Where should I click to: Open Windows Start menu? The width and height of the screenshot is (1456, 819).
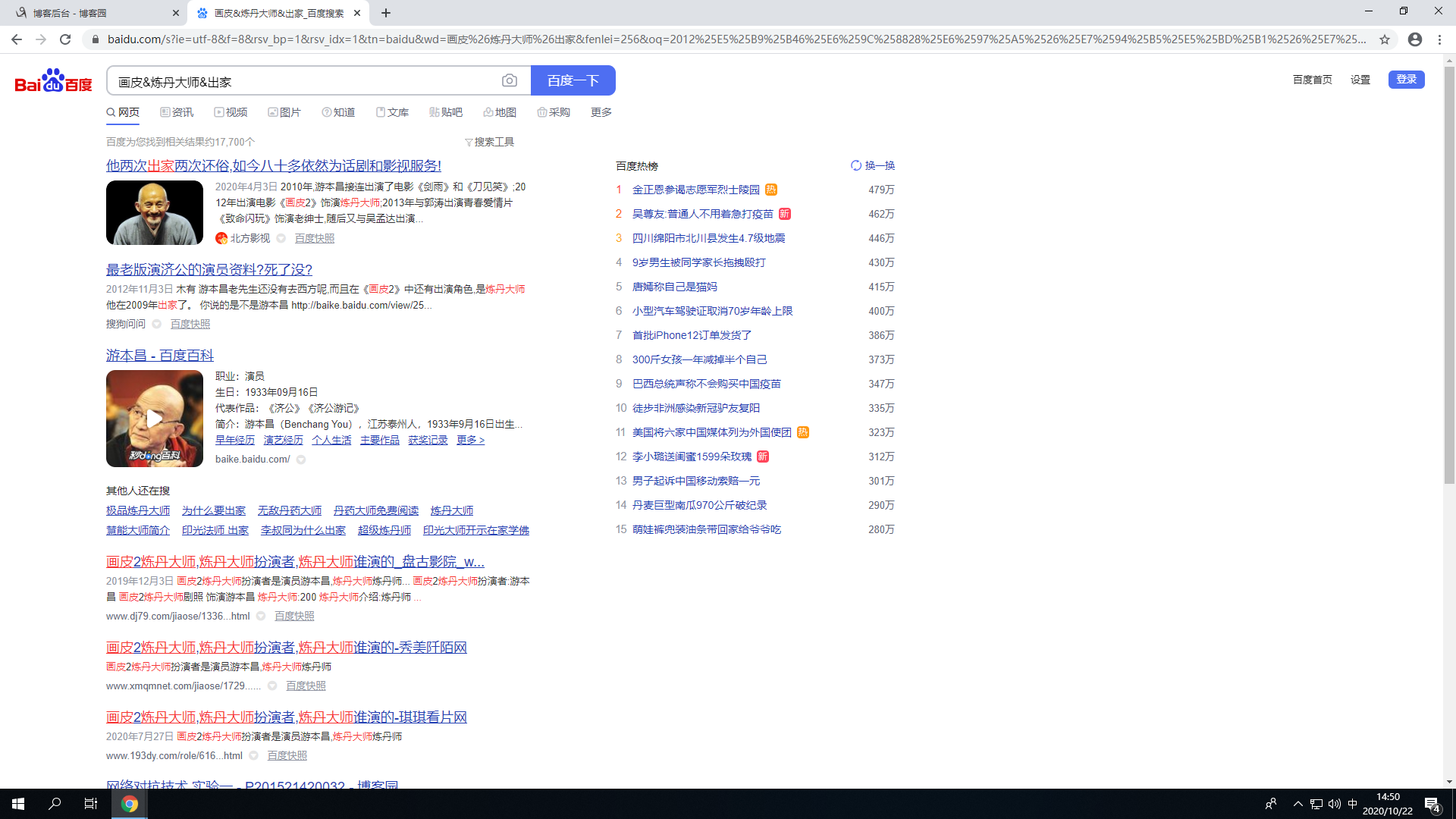pos(18,804)
